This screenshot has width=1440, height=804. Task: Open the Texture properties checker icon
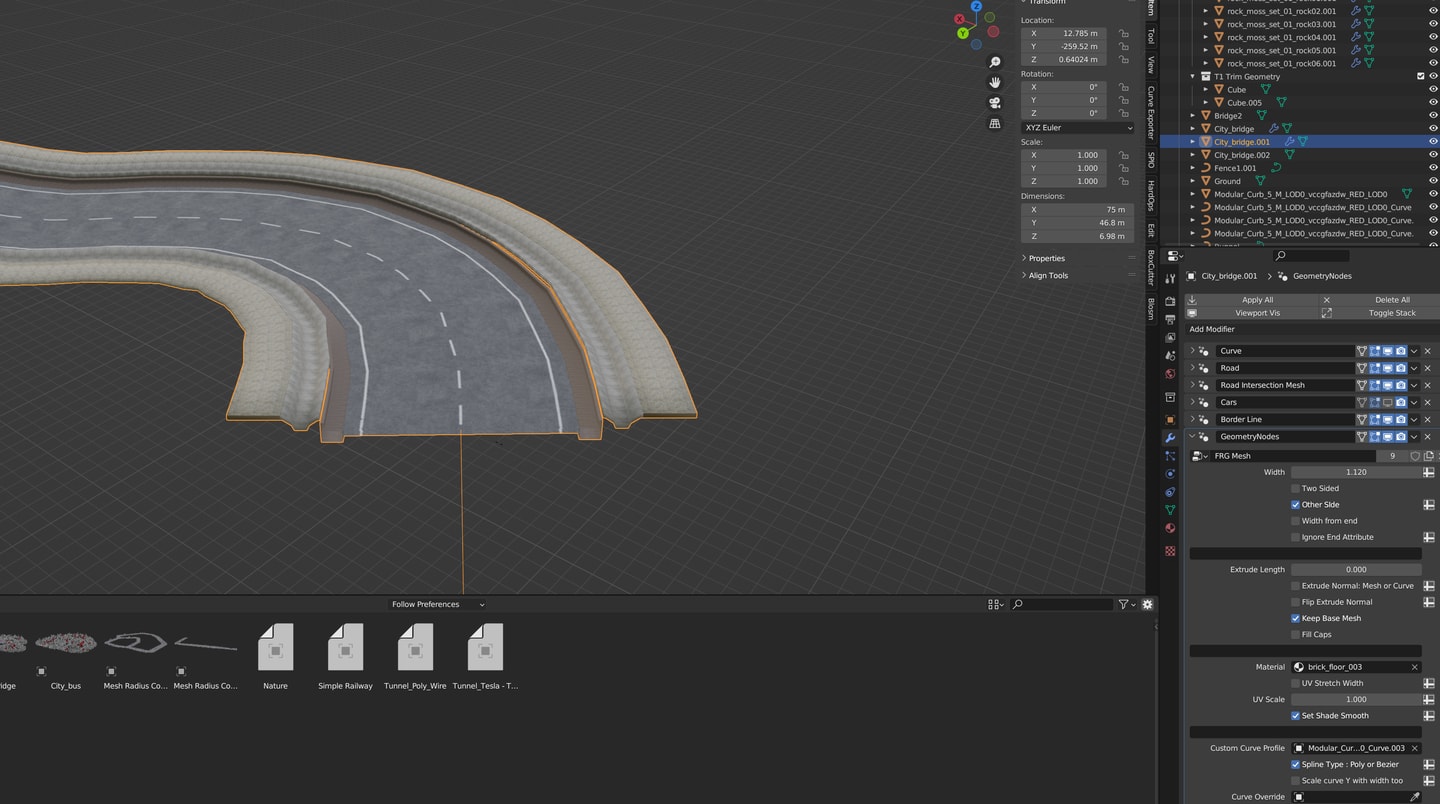click(1170, 551)
